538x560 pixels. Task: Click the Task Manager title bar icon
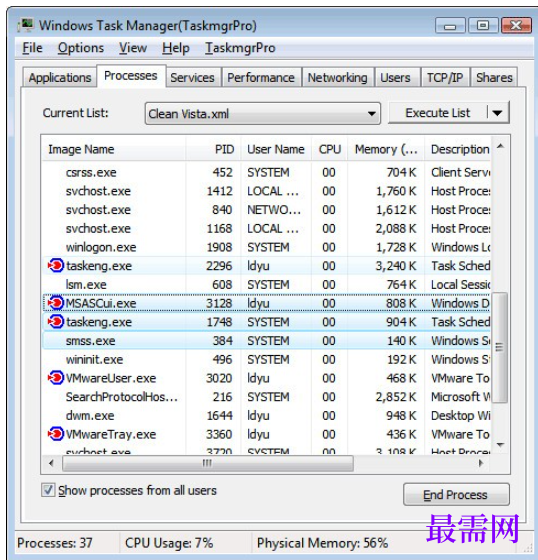point(25,25)
